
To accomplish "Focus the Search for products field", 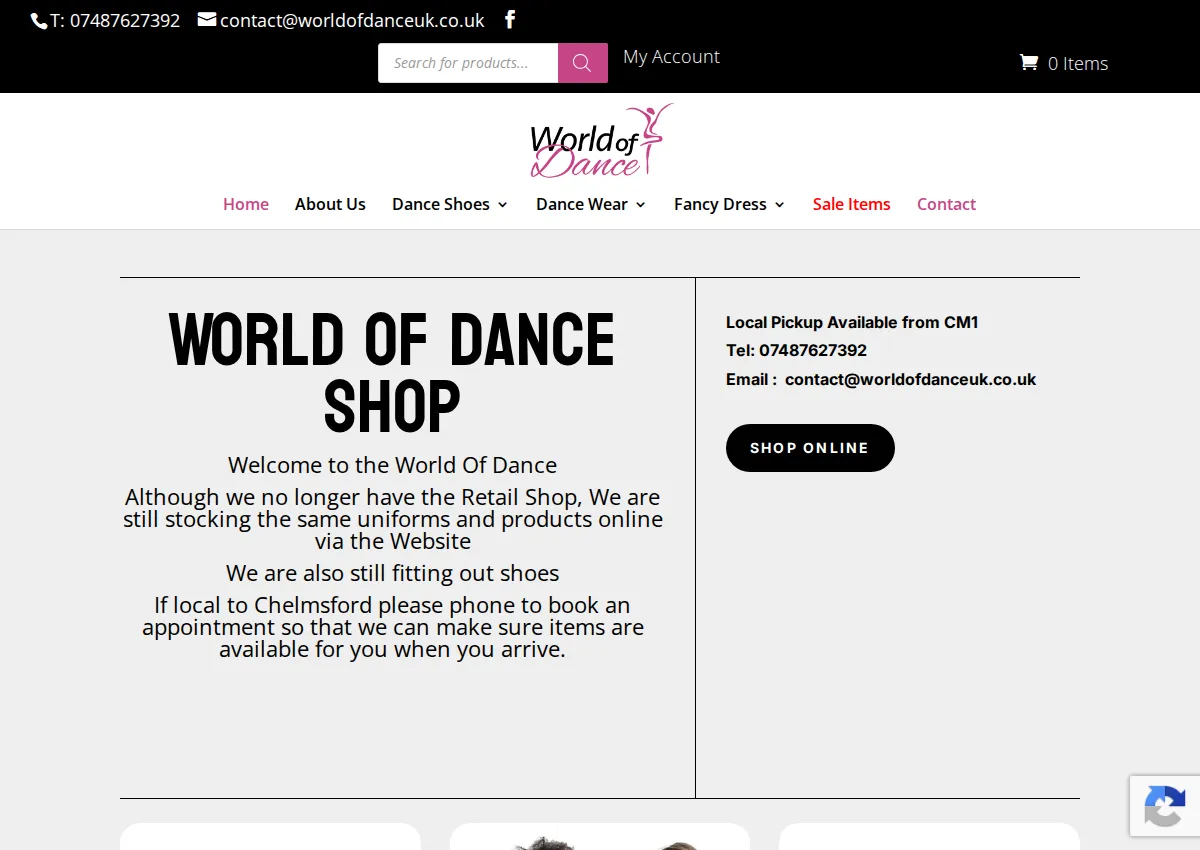I will [x=468, y=63].
